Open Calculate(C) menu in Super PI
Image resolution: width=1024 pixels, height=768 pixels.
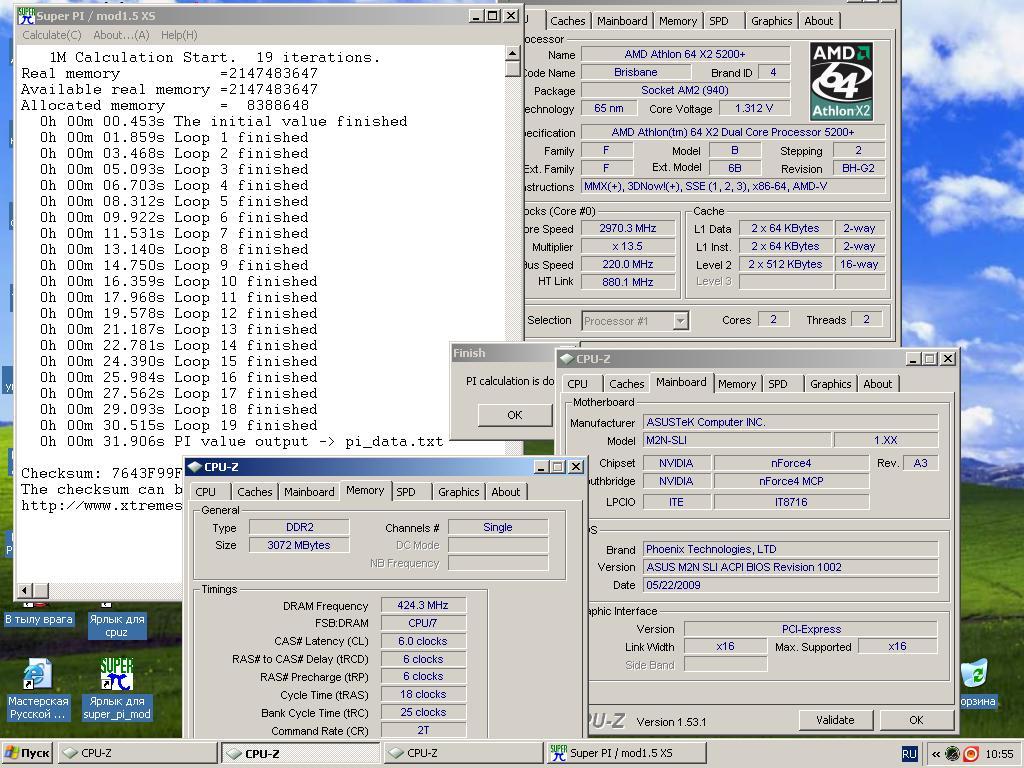tap(52, 35)
